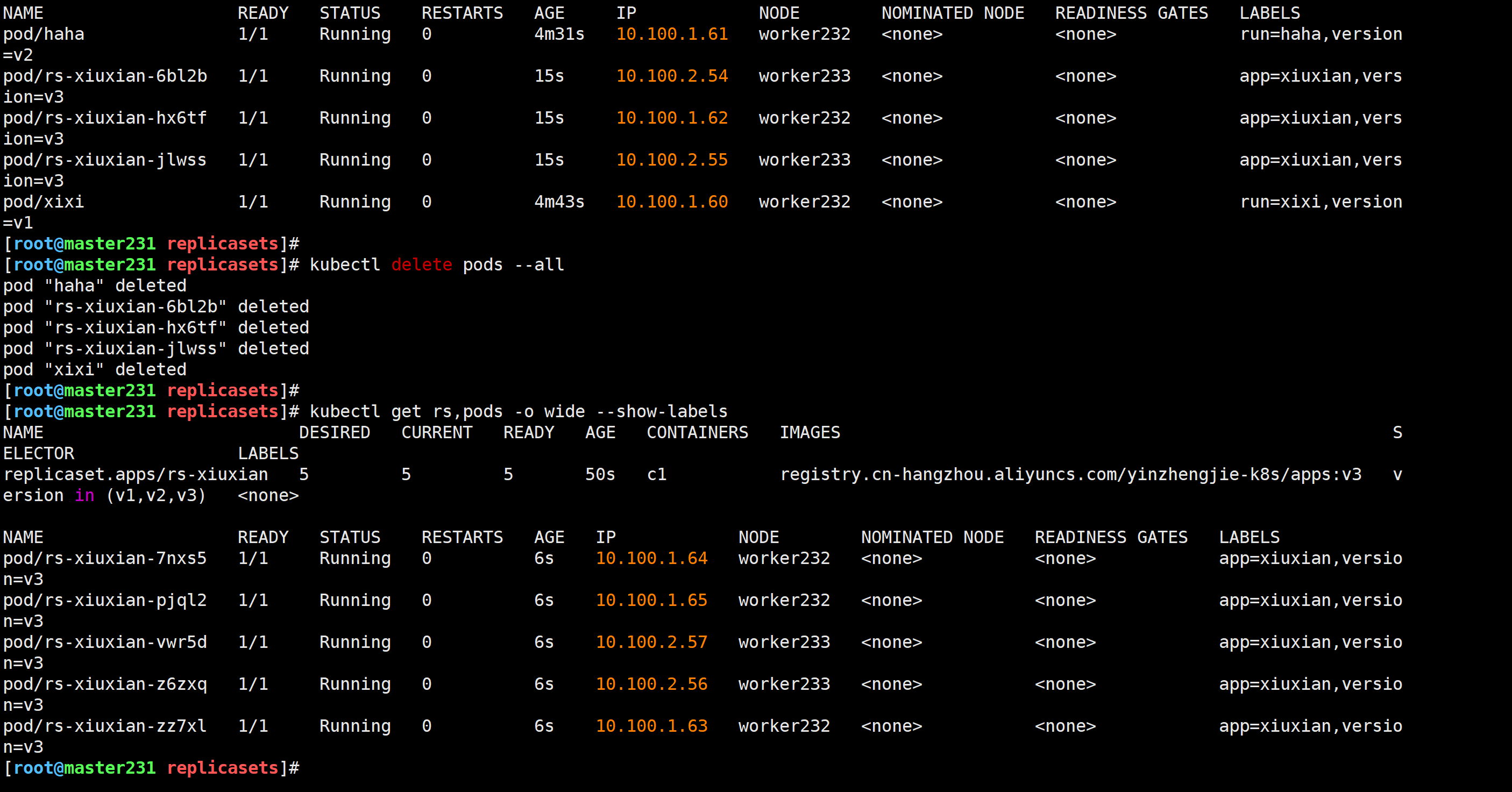
Task: Click the replicaset age 50s
Action: (600, 474)
